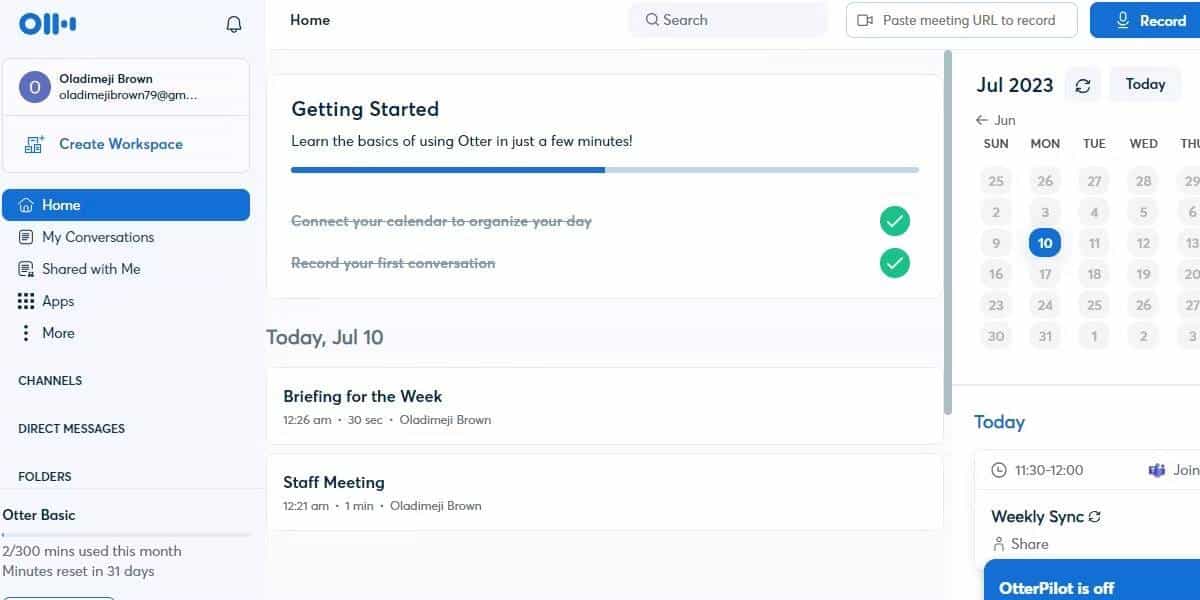Click the Otter logo icon
This screenshot has width=1200, height=600.
47,24
